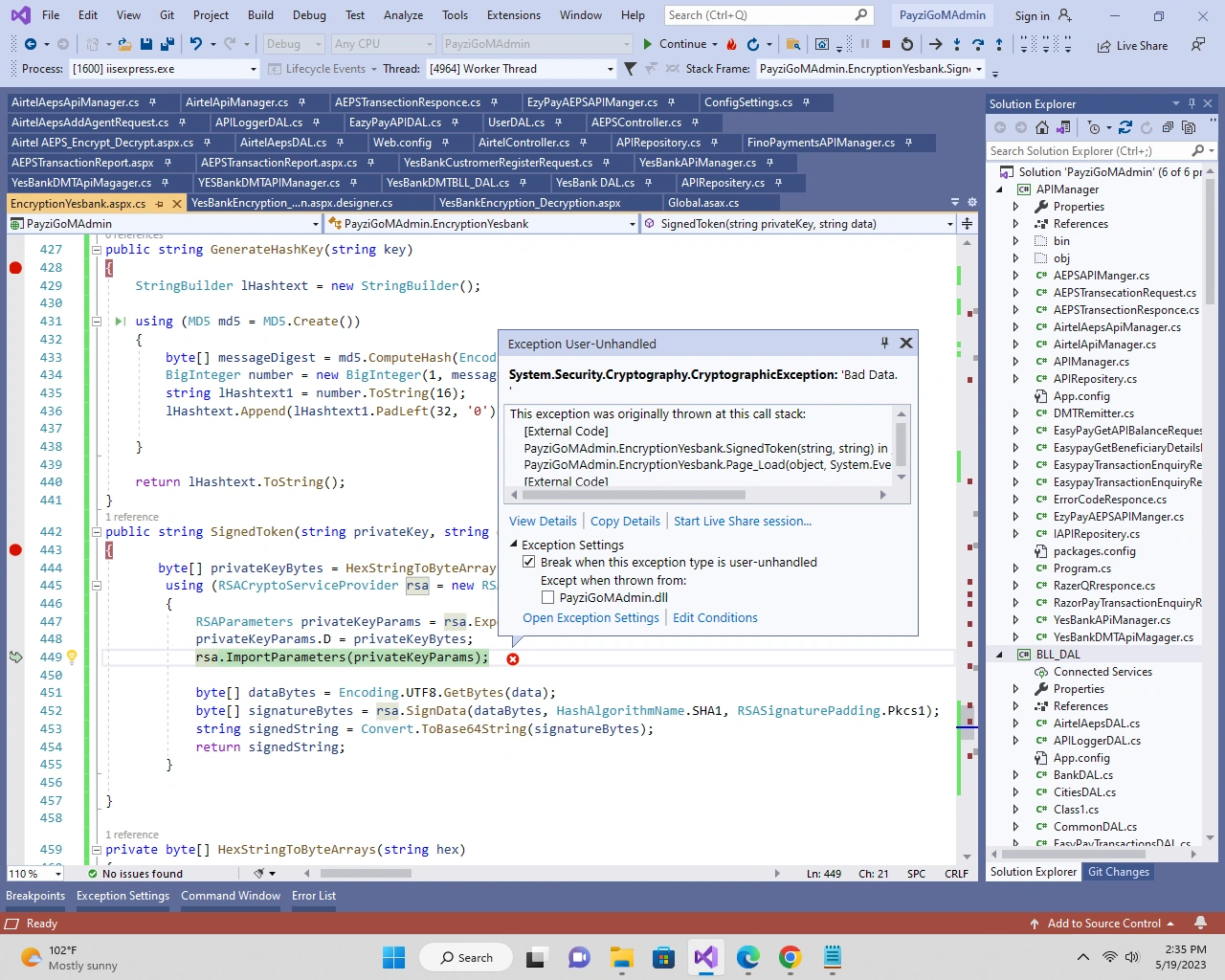Click the Hot Reload flame icon
1225x980 pixels.
click(x=731, y=44)
